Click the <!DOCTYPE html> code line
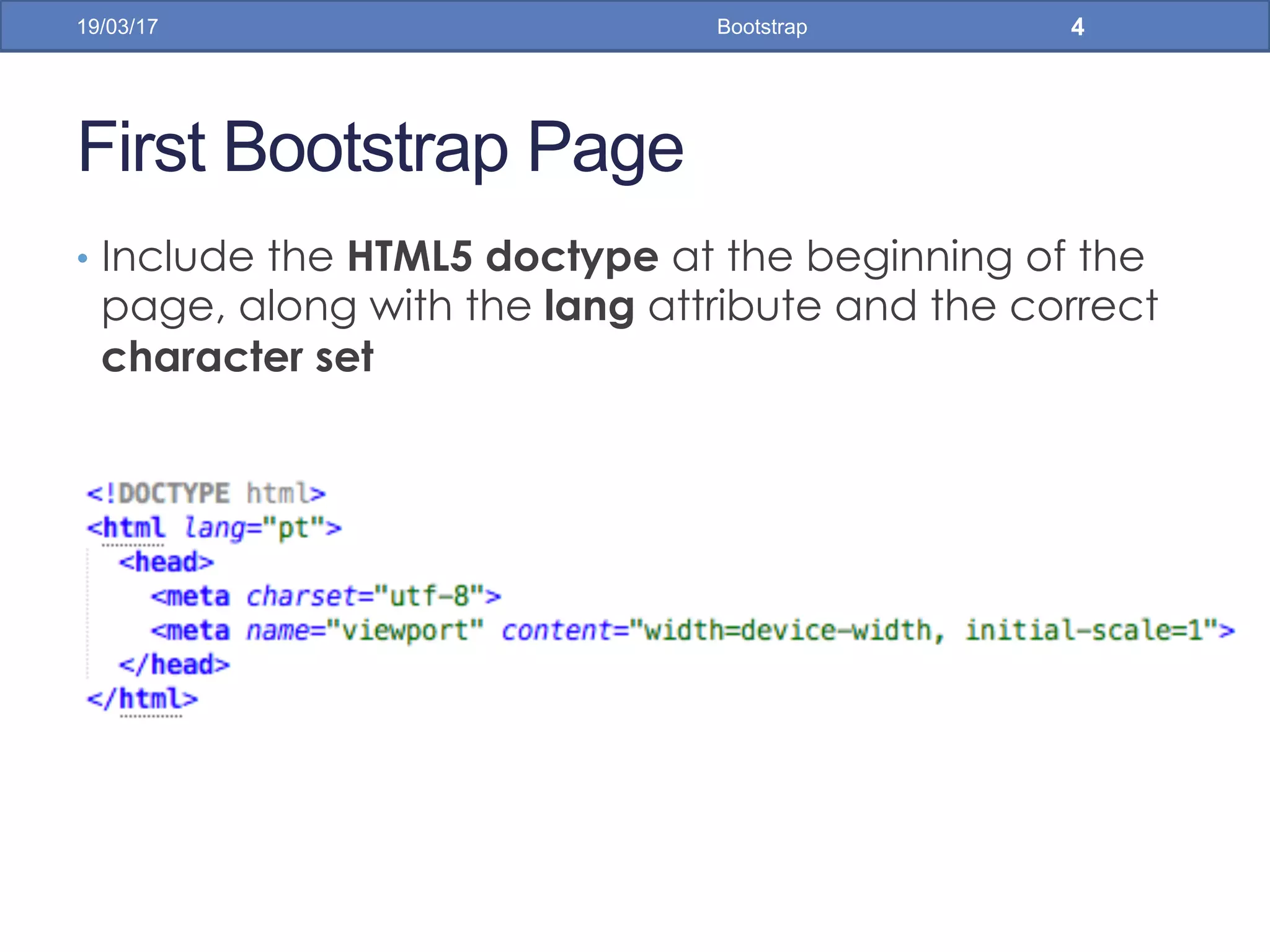This screenshot has height=952, width=1270. point(206,494)
